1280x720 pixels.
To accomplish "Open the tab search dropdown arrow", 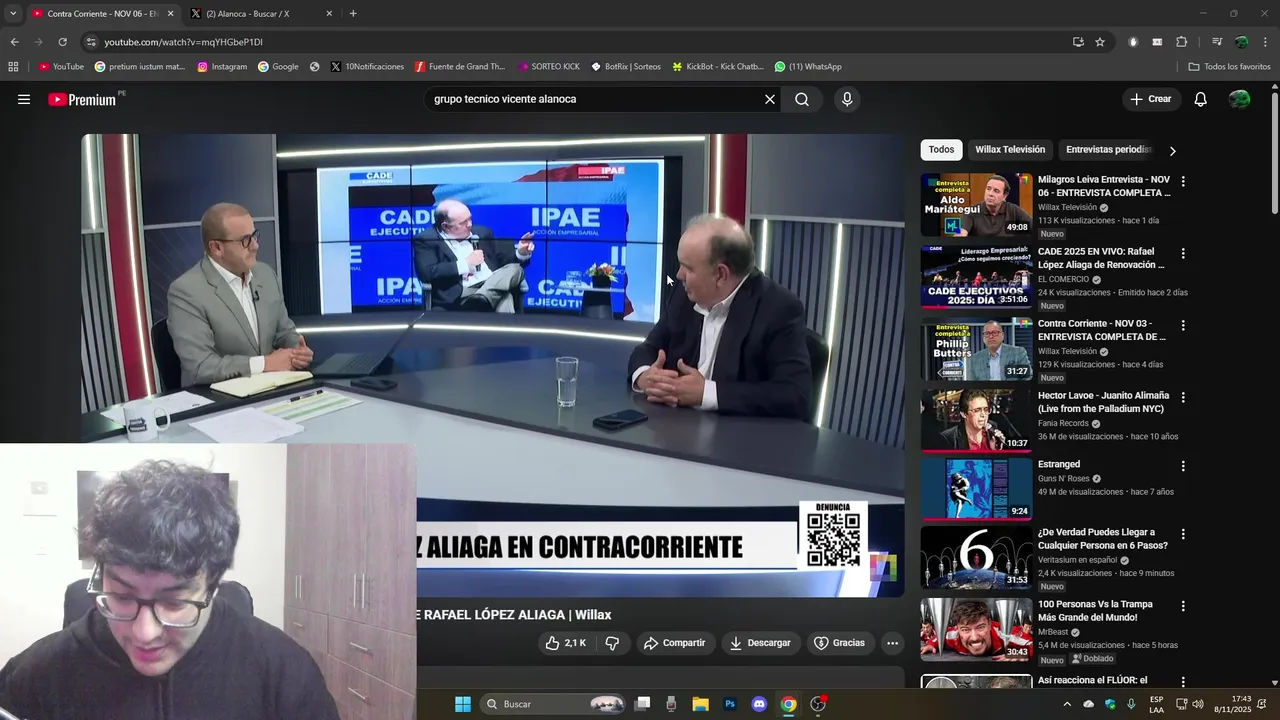I will 13,14.
